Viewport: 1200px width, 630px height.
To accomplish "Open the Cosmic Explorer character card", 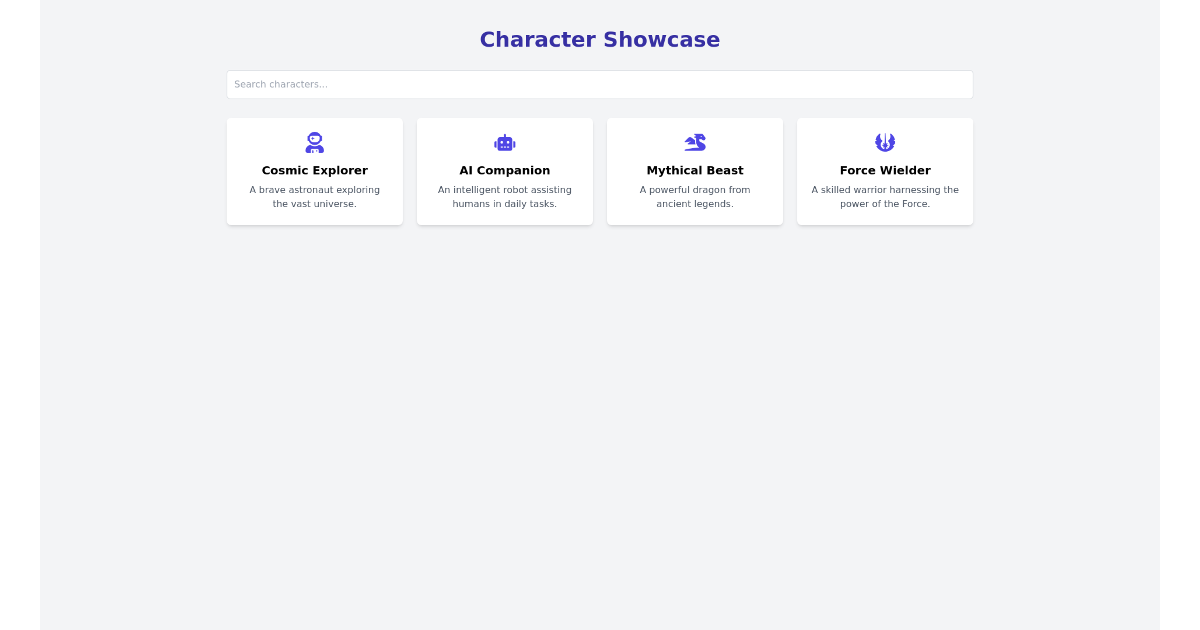I will [x=315, y=171].
